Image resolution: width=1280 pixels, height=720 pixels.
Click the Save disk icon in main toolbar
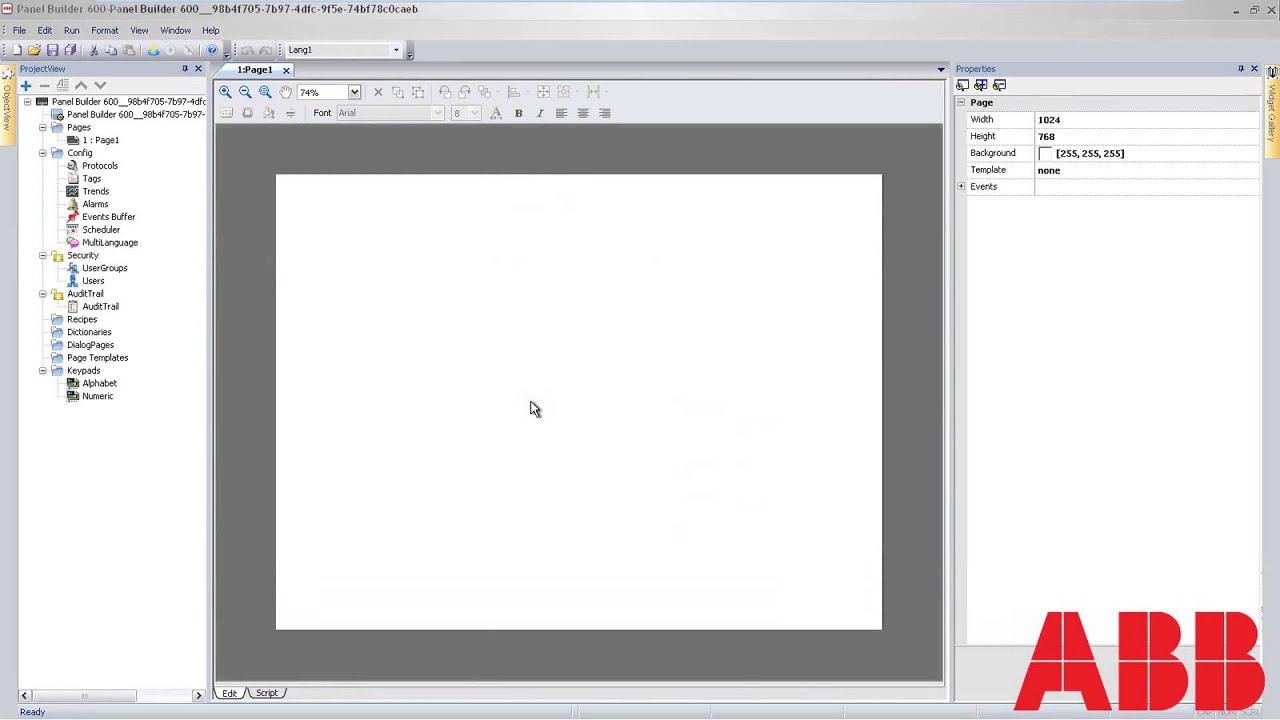[52, 50]
